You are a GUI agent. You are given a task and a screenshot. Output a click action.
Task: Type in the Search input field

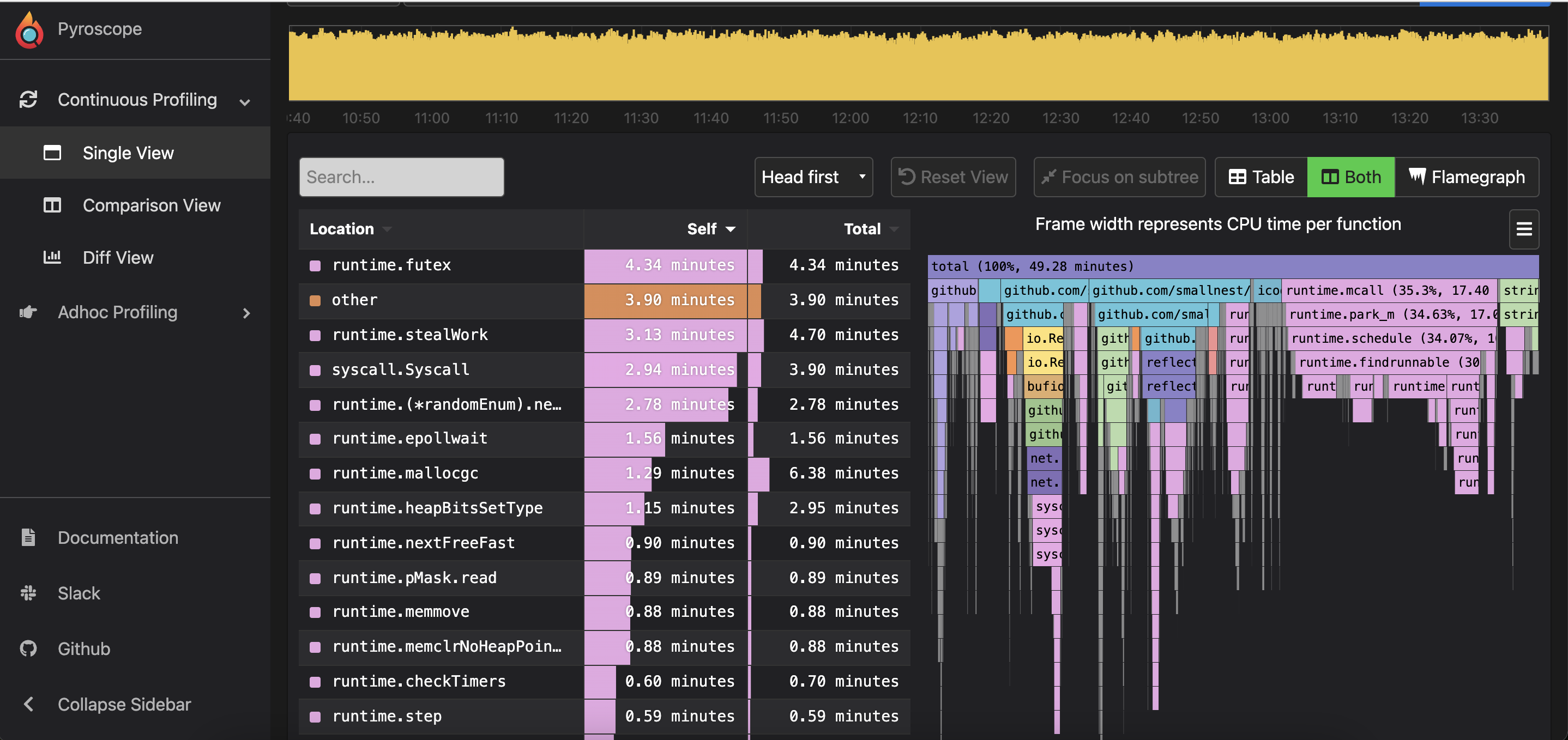(x=401, y=176)
